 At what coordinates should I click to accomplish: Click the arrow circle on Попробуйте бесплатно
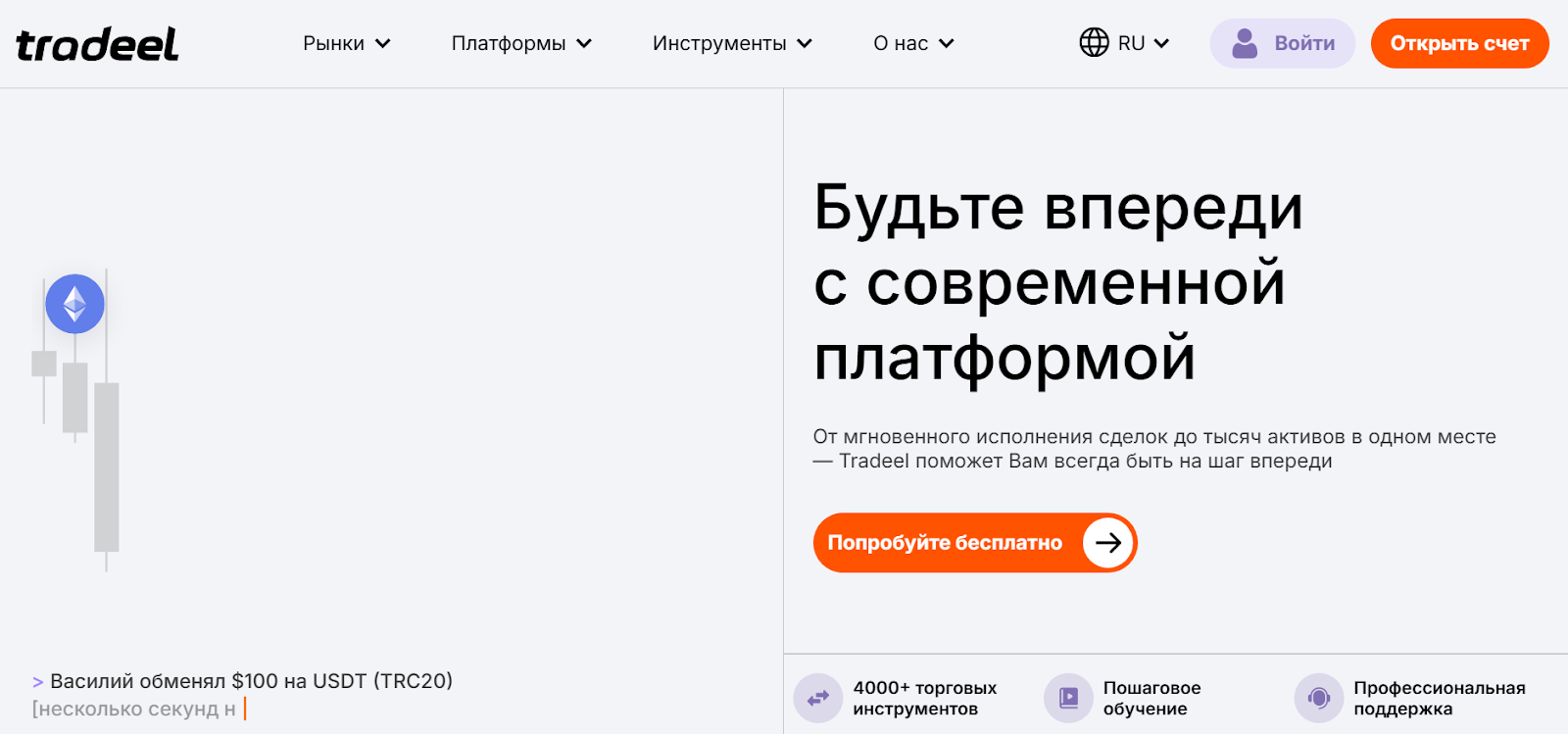tap(1108, 543)
